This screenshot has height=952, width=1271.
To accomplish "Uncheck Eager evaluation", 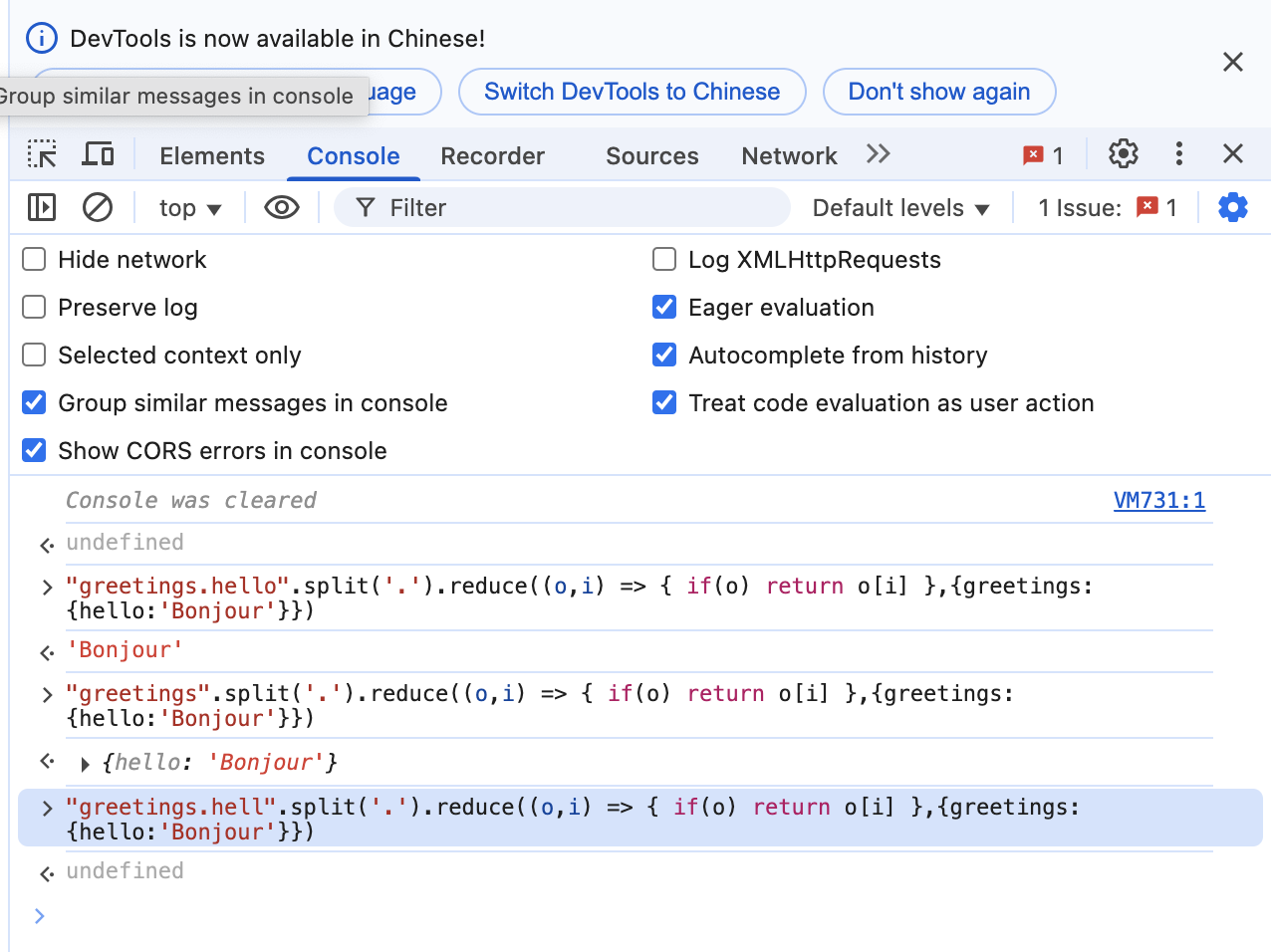I will pos(664,308).
